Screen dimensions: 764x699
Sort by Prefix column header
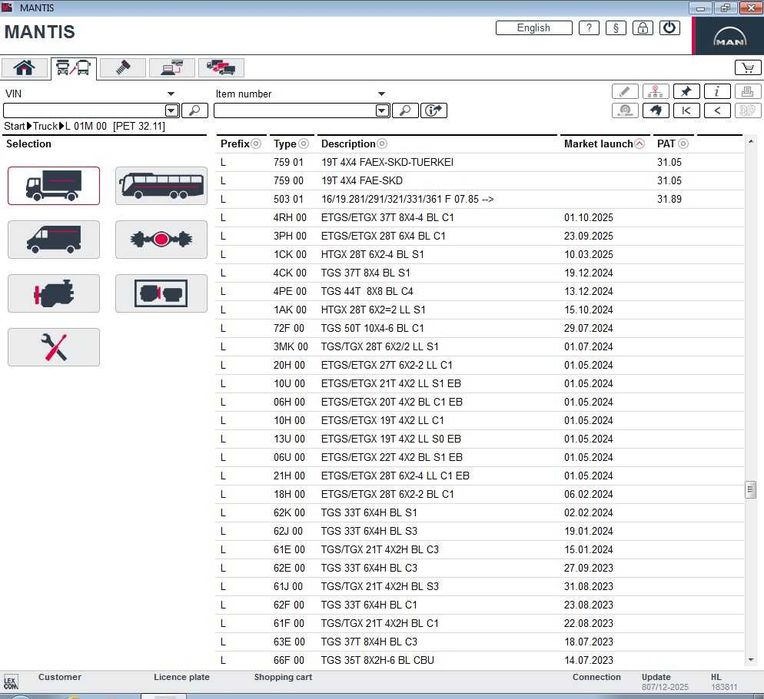241,144
